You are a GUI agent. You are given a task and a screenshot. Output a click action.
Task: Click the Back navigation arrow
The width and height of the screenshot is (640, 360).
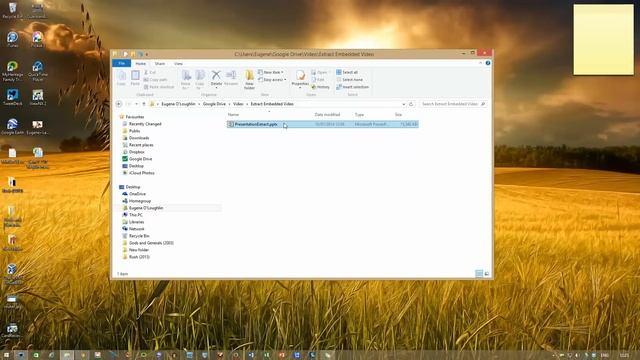pos(119,104)
